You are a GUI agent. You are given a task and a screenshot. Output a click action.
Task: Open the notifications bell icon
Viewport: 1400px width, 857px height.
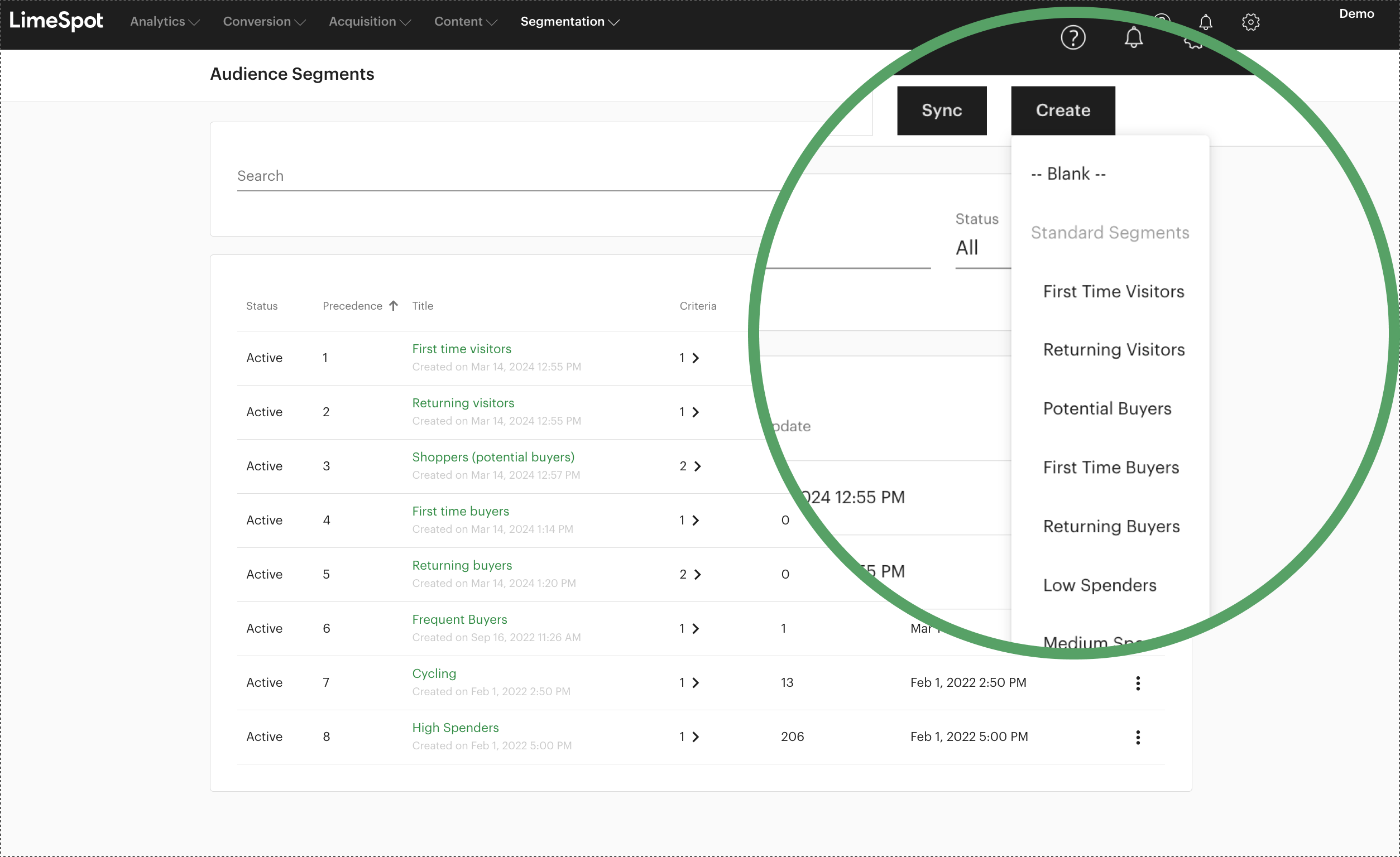point(1134,37)
